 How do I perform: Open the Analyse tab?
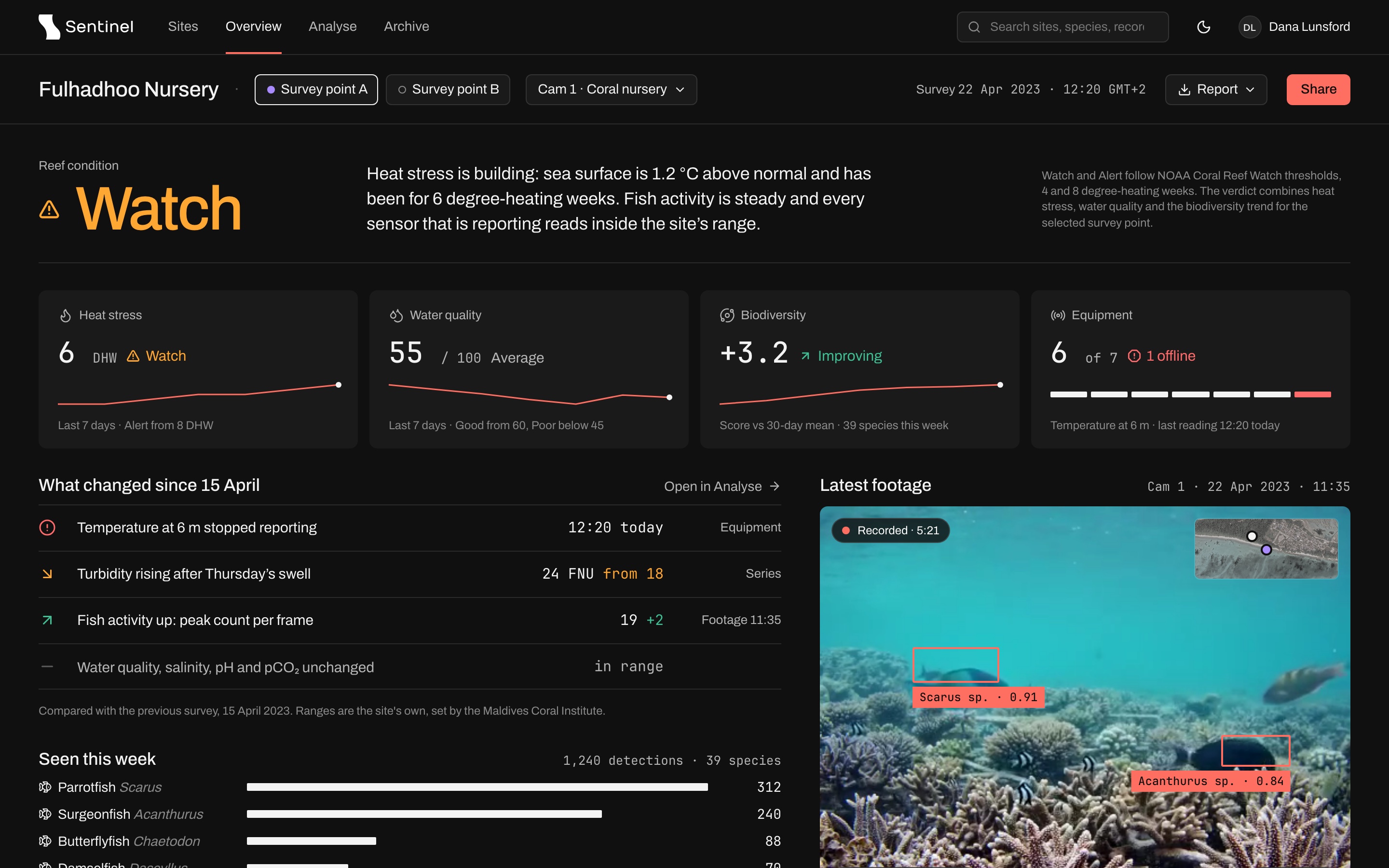click(x=332, y=27)
